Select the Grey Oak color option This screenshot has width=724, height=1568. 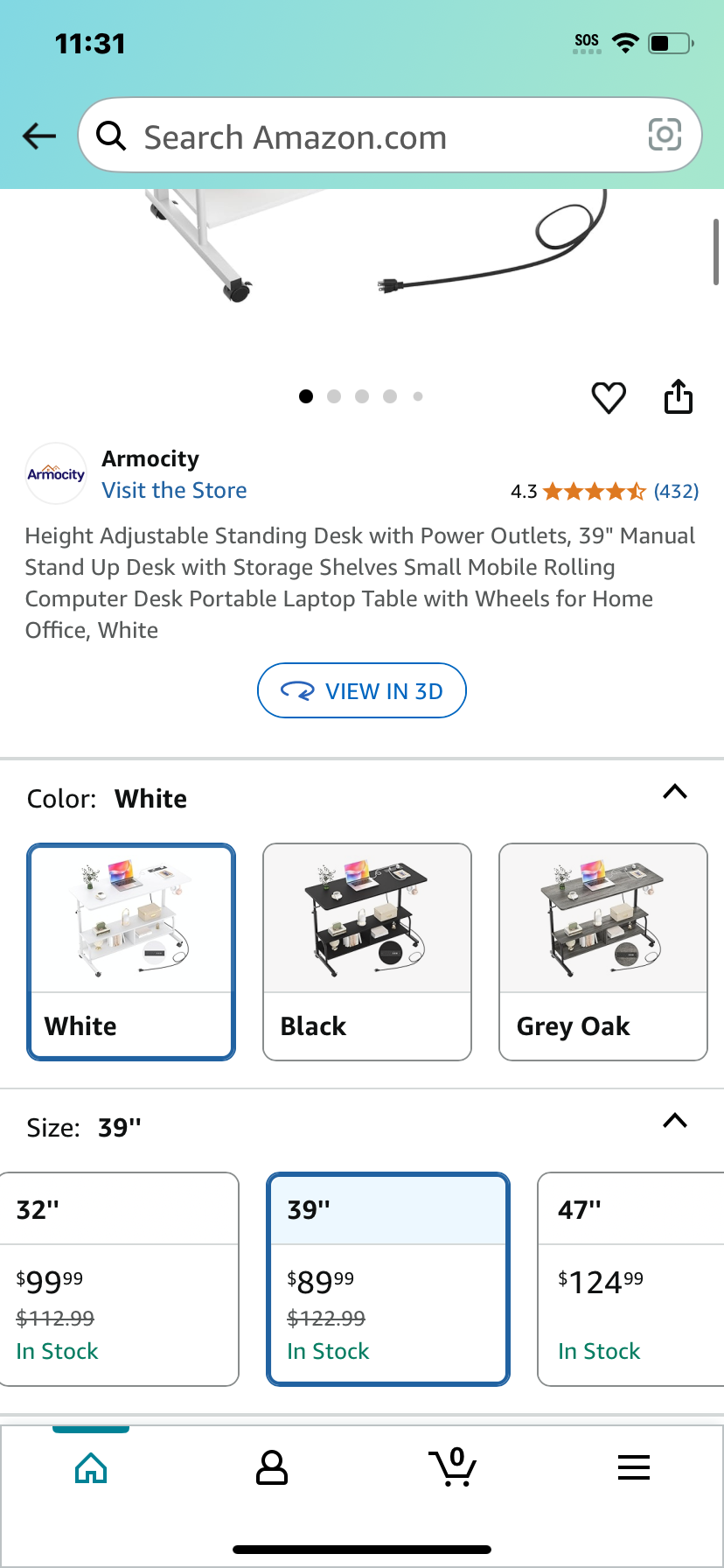click(603, 952)
